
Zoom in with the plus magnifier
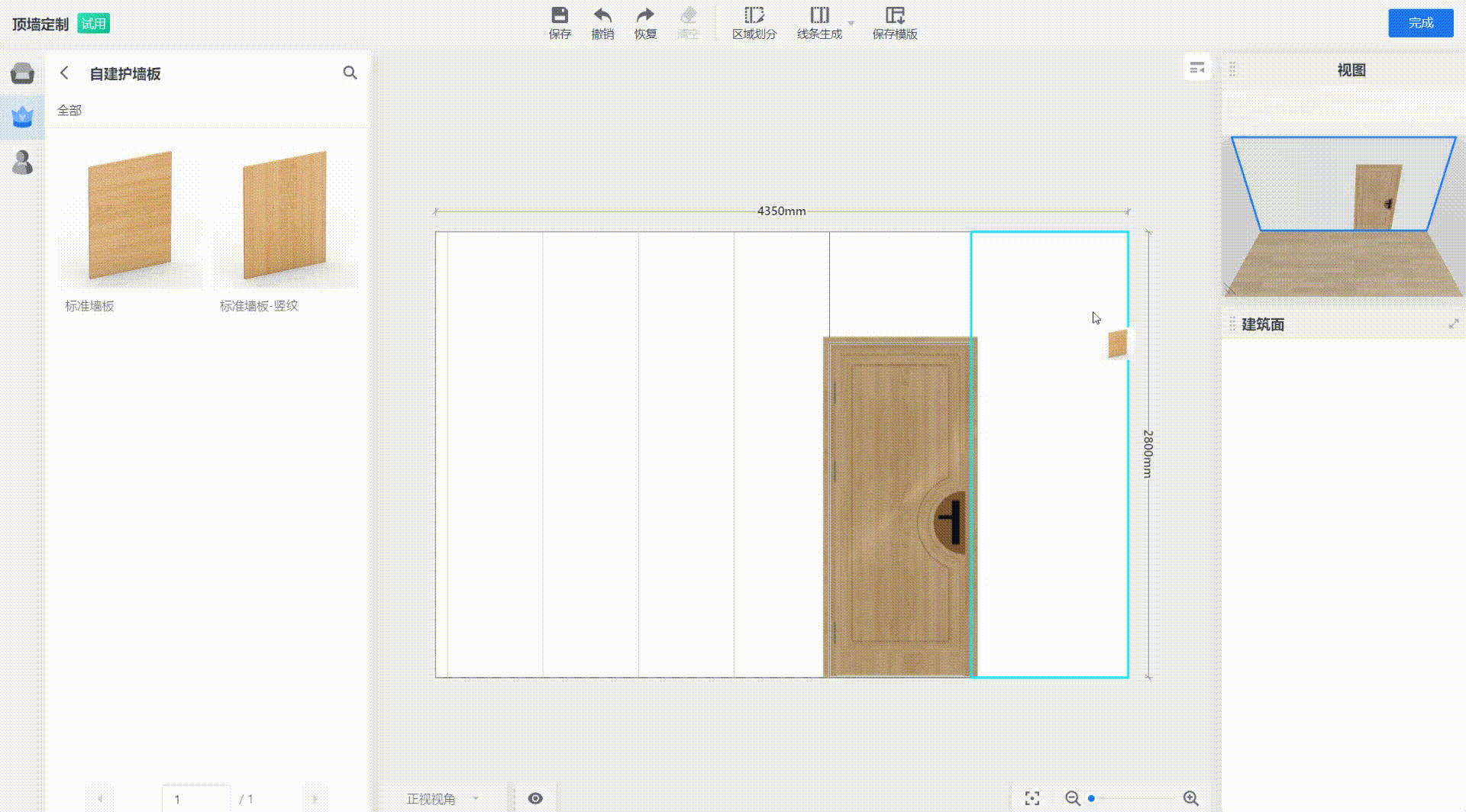click(1190, 798)
